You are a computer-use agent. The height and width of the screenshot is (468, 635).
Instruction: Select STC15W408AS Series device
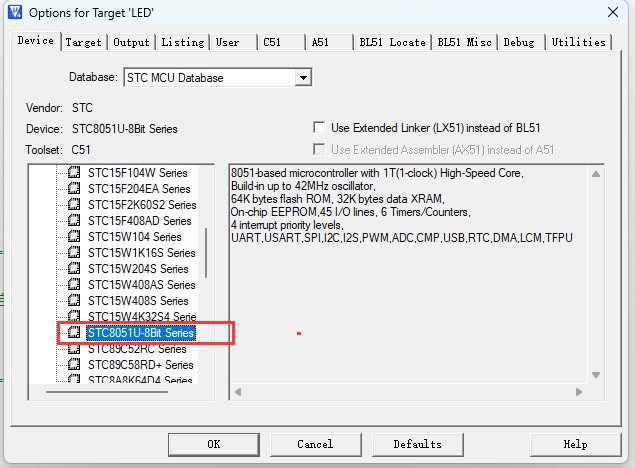coord(141,285)
